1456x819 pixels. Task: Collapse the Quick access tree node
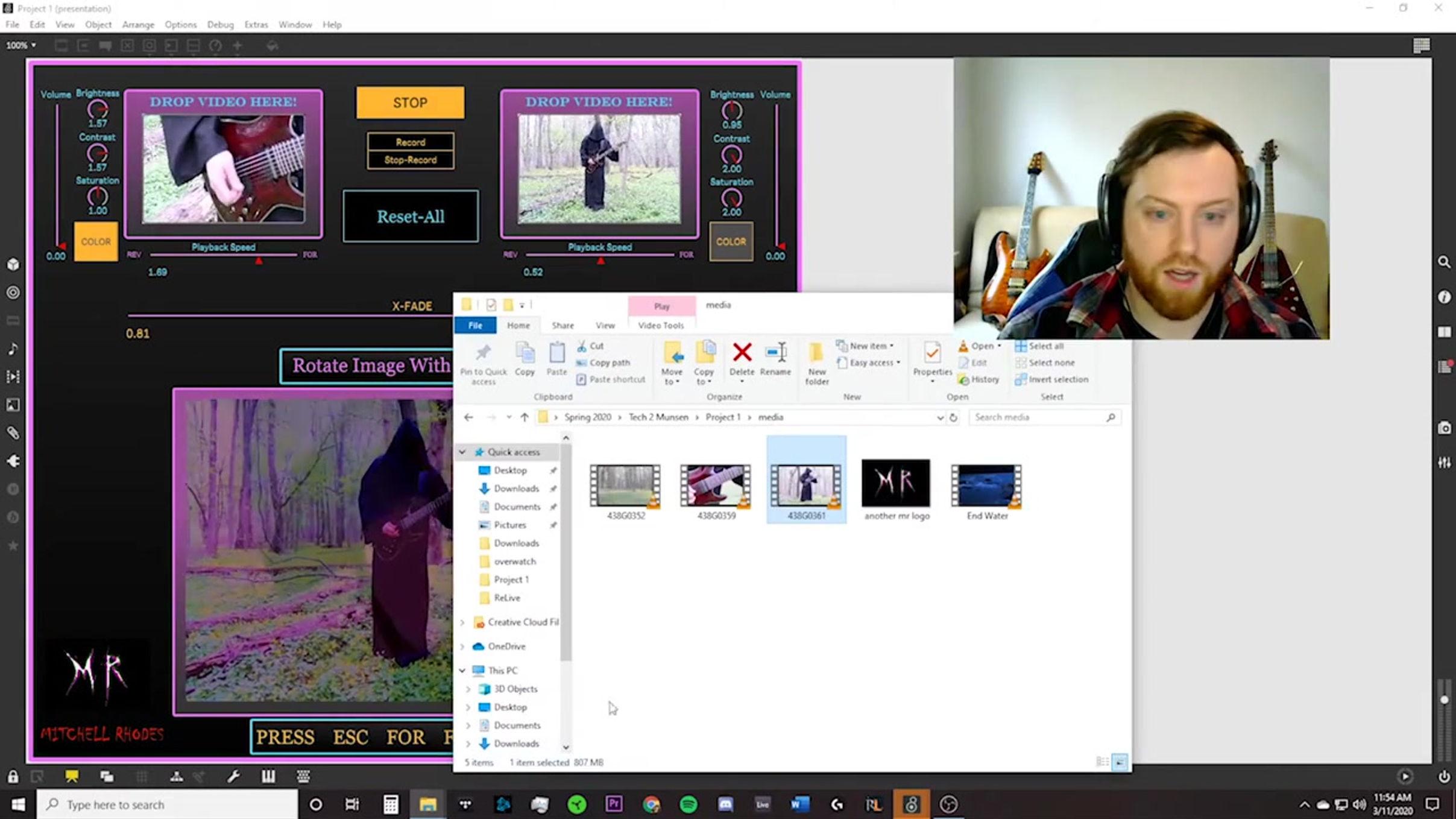pos(462,452)
